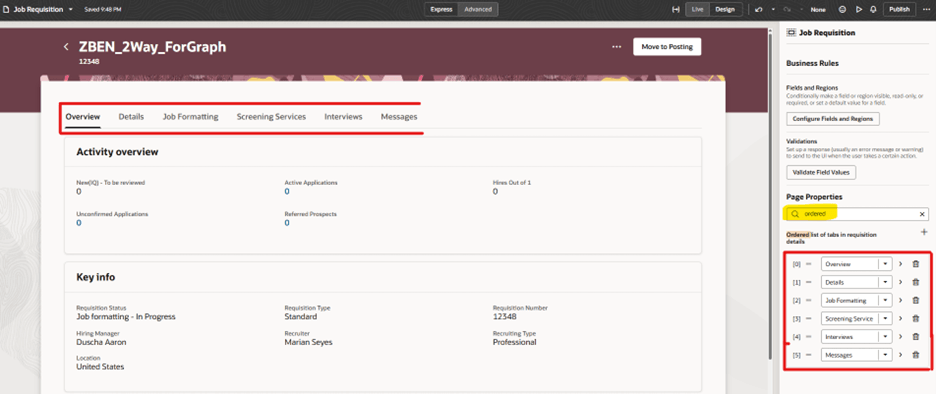Toggle Live view mode
Screen dimensions: 936x394
click(697, 10)
